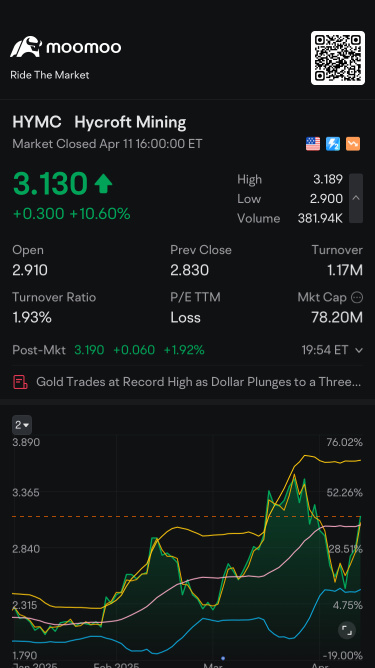The height and width of the screenshot is (668, 375).
Task: Open the Mkt Cap more-info circle icon
Action: [x=357, y=297]
